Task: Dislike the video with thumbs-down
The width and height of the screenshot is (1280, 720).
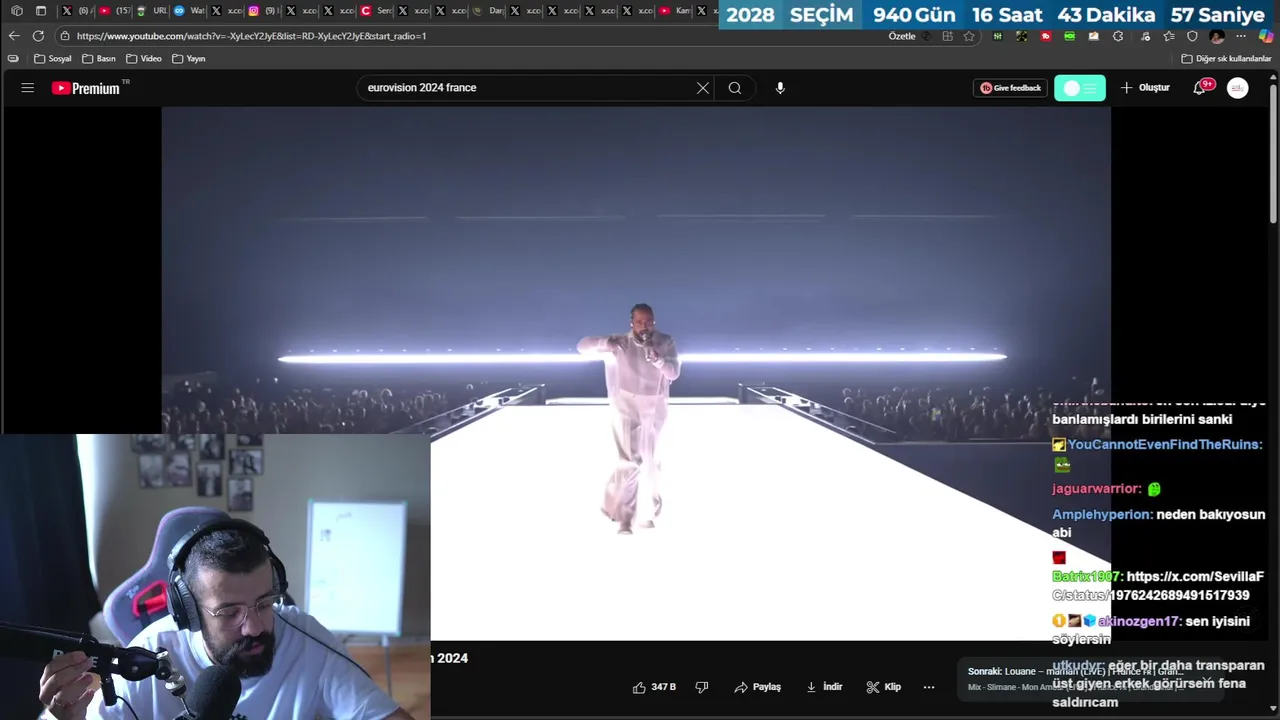Action: 702,687
